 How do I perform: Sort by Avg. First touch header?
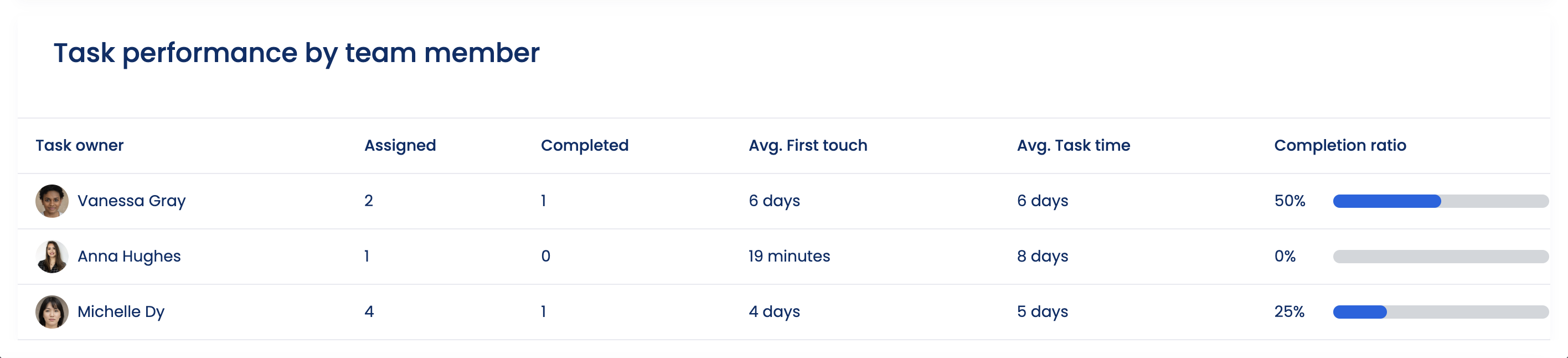808,146
